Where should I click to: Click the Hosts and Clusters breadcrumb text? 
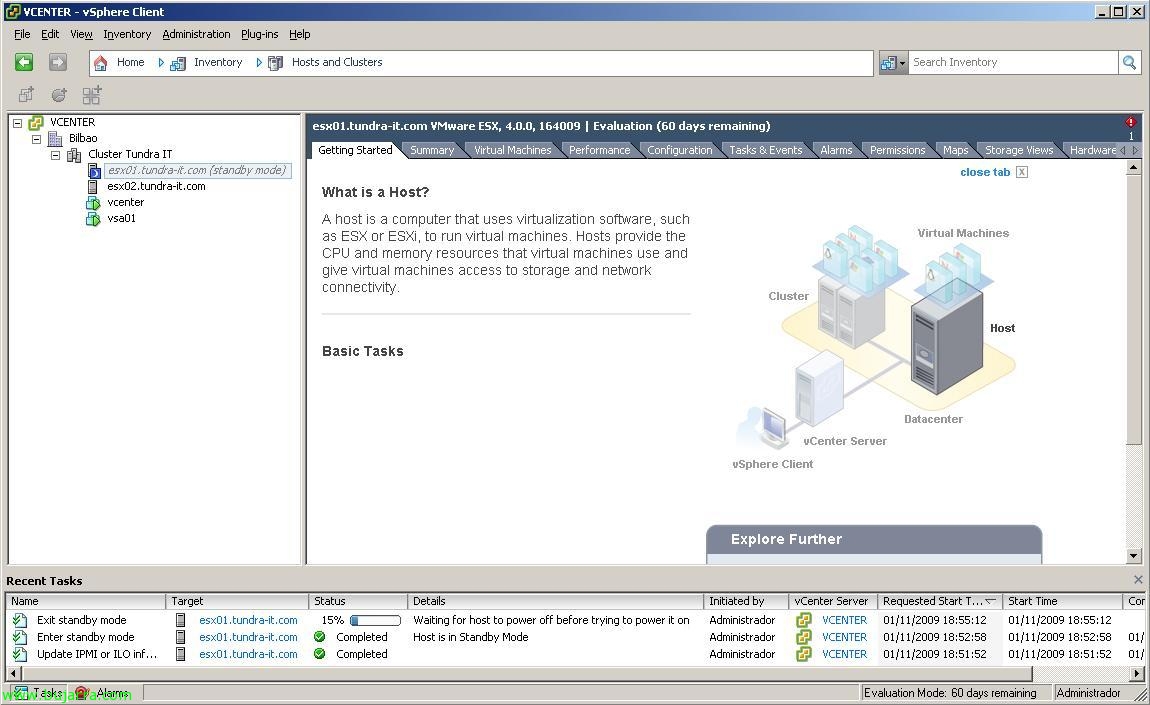337,62
